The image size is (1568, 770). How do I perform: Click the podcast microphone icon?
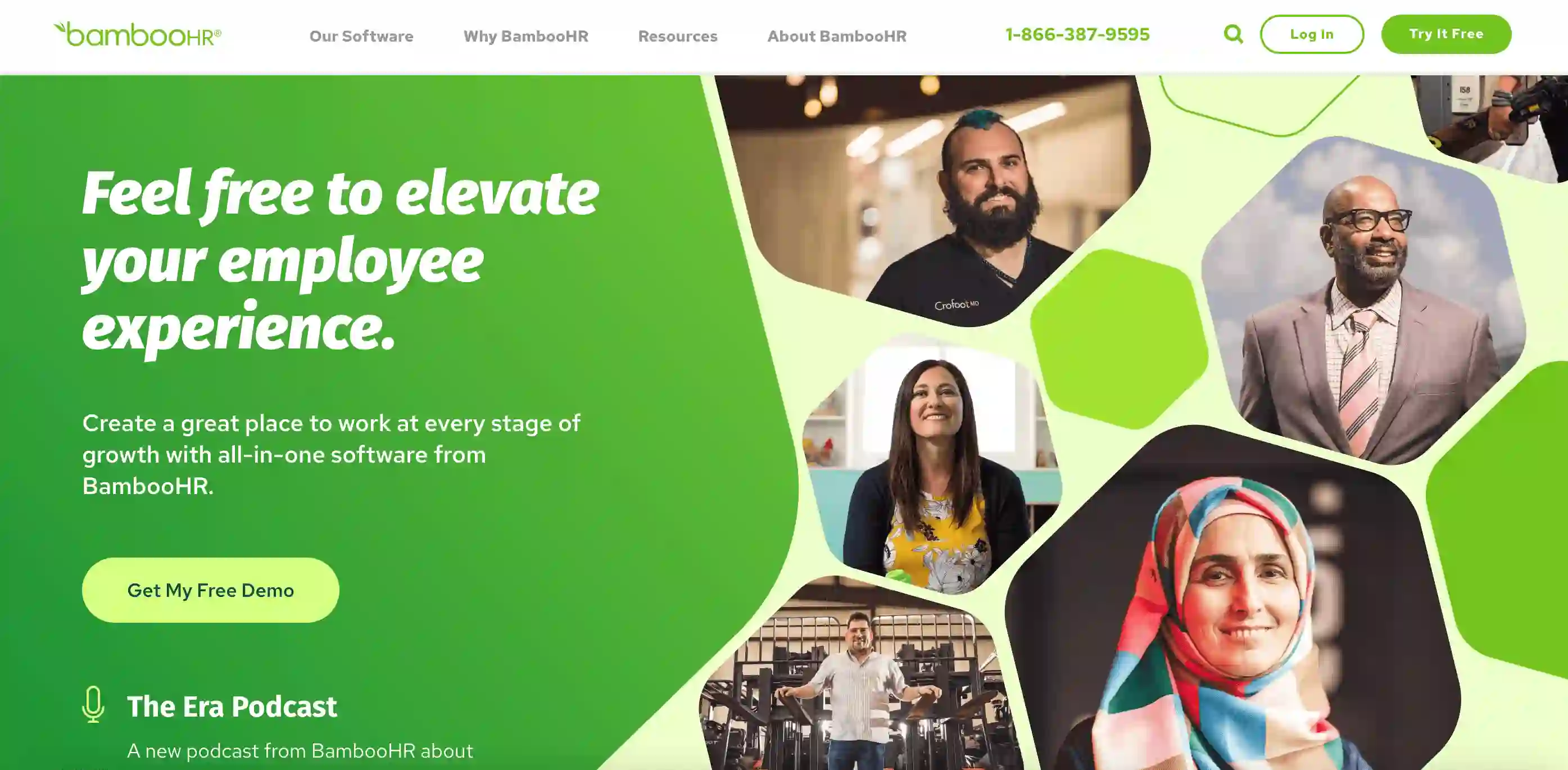[93, 704]
